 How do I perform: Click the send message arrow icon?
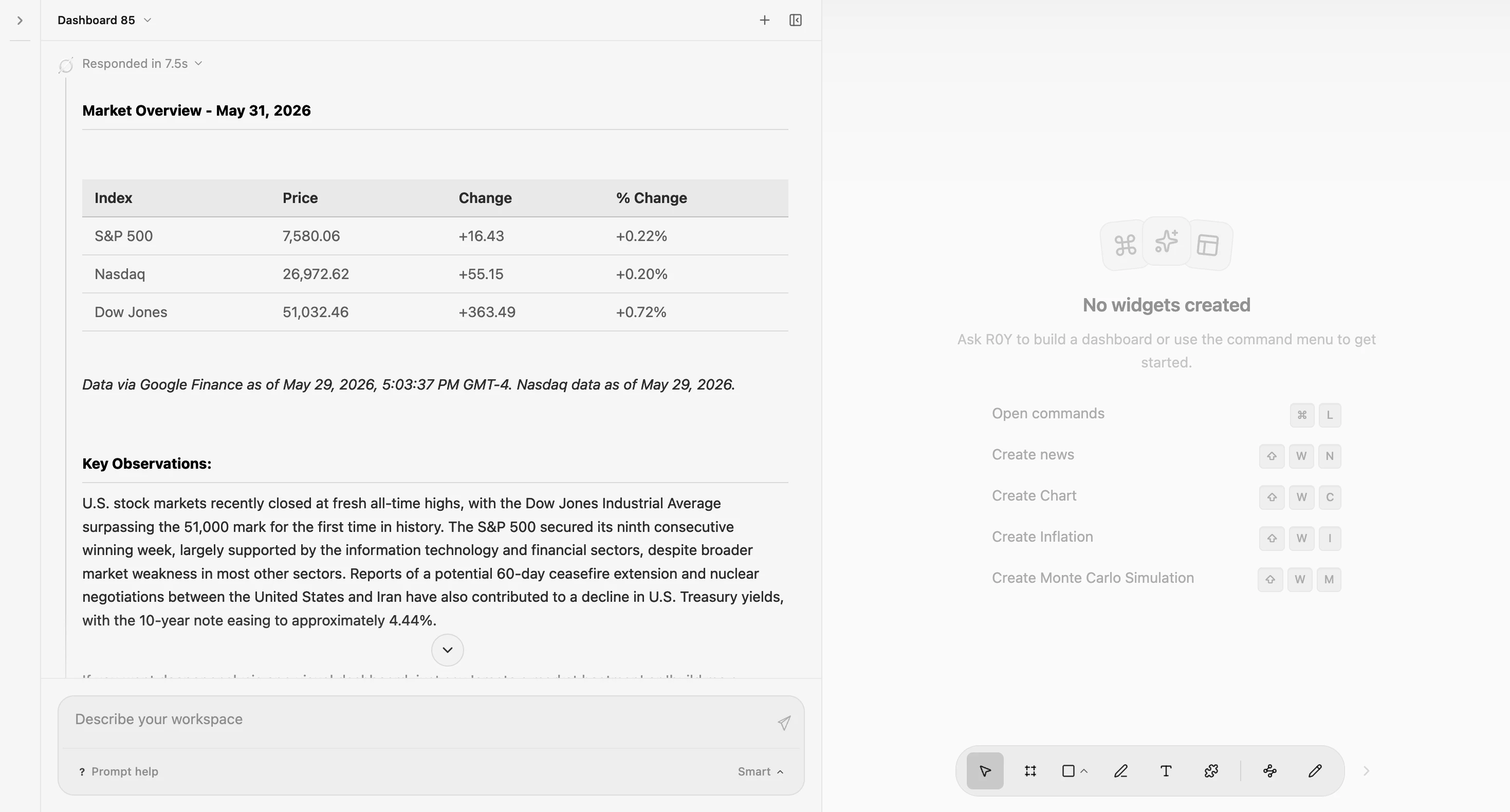pos(784,723)
